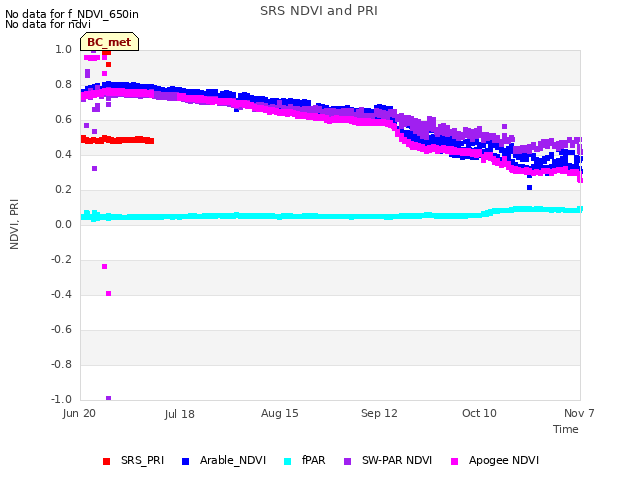Click the -0.6 y-axis tick label

[61, 329]
